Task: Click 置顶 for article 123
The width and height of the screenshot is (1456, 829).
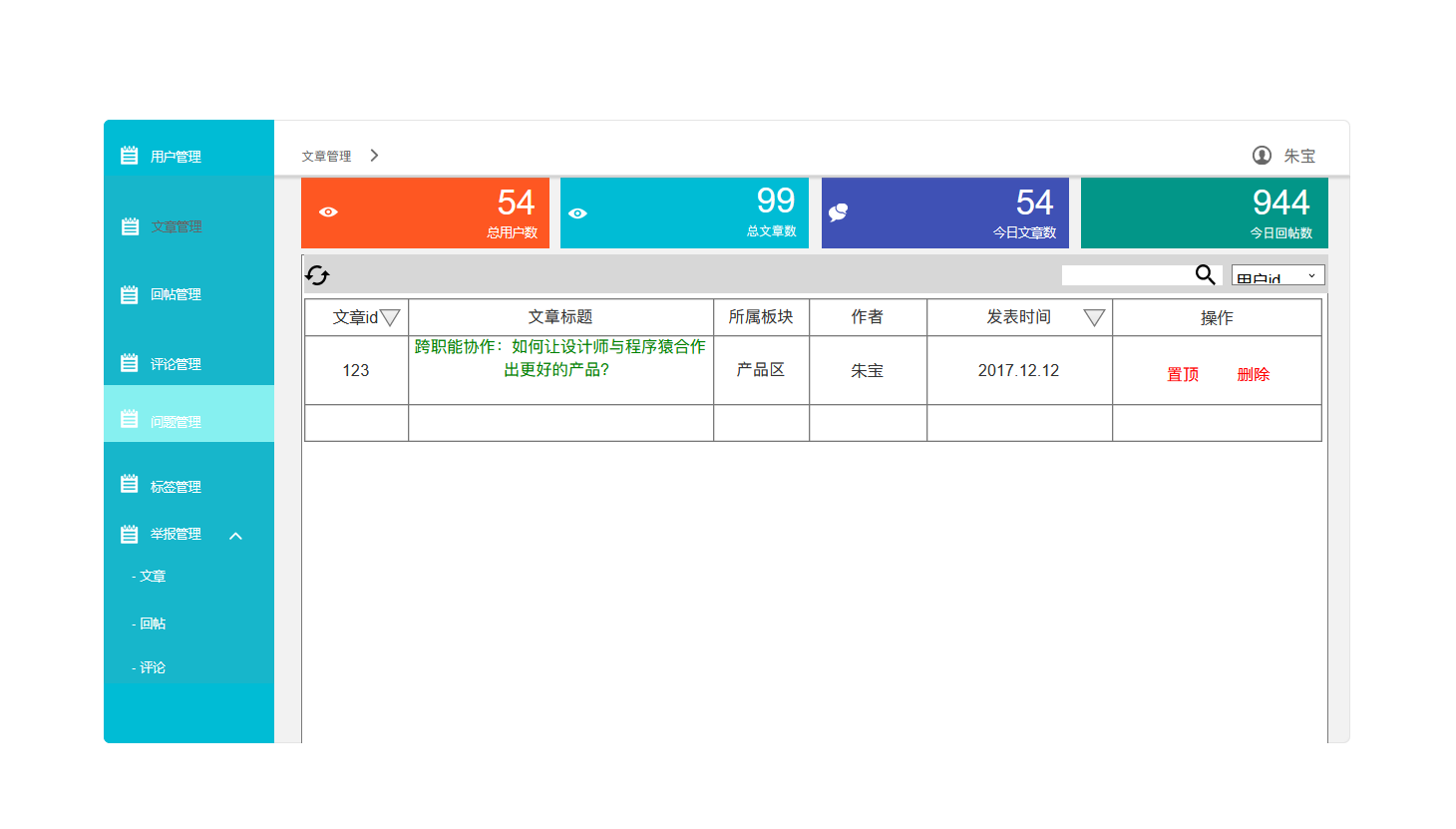Action: pyautogui.click(x=1183, y=374)
